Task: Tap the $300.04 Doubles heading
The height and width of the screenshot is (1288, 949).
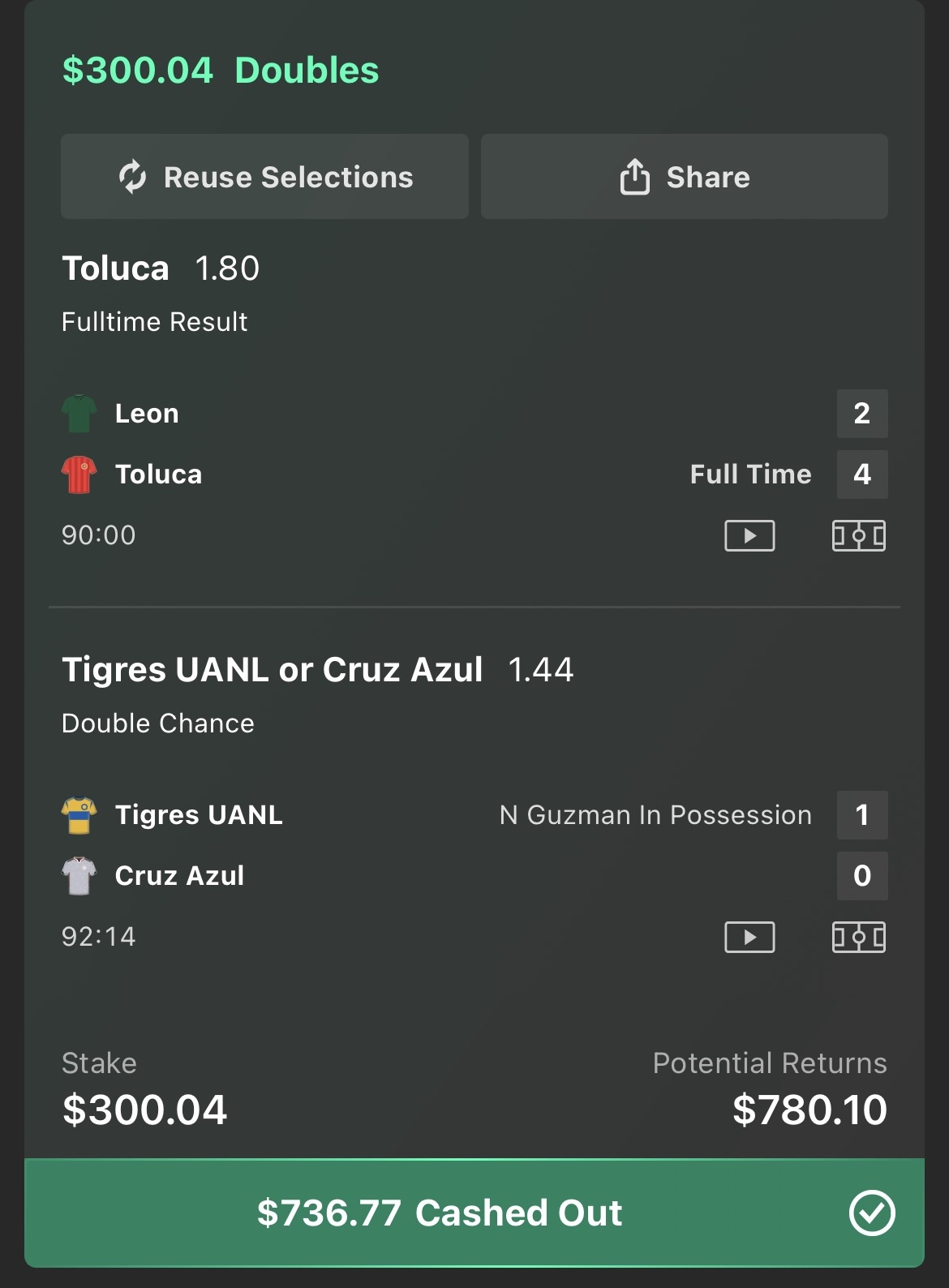Action: pos(221,71)
